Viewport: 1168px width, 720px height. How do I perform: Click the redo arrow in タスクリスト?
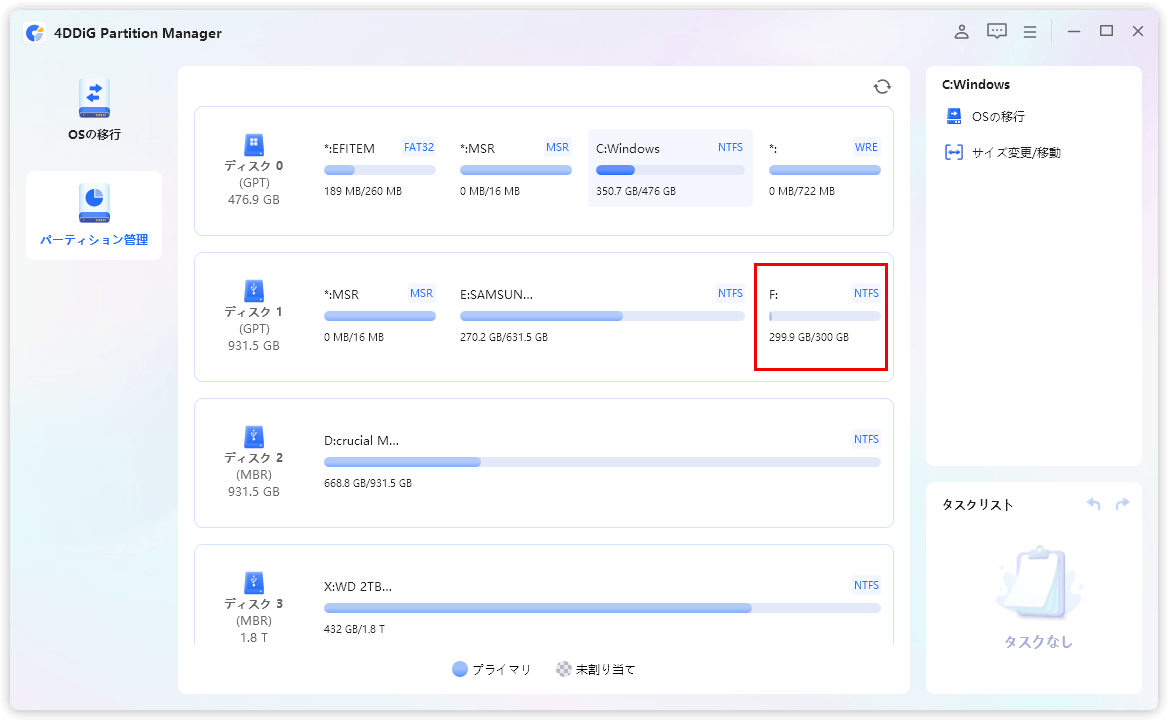point(1123,504)
